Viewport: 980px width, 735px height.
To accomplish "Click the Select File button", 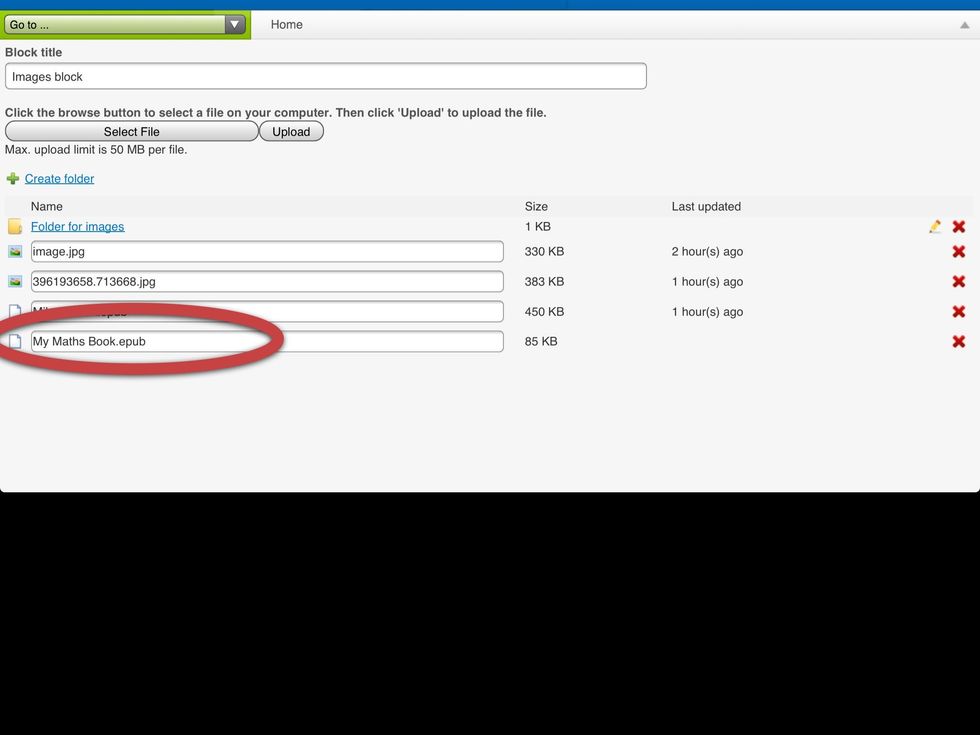I will pos(131,131).
